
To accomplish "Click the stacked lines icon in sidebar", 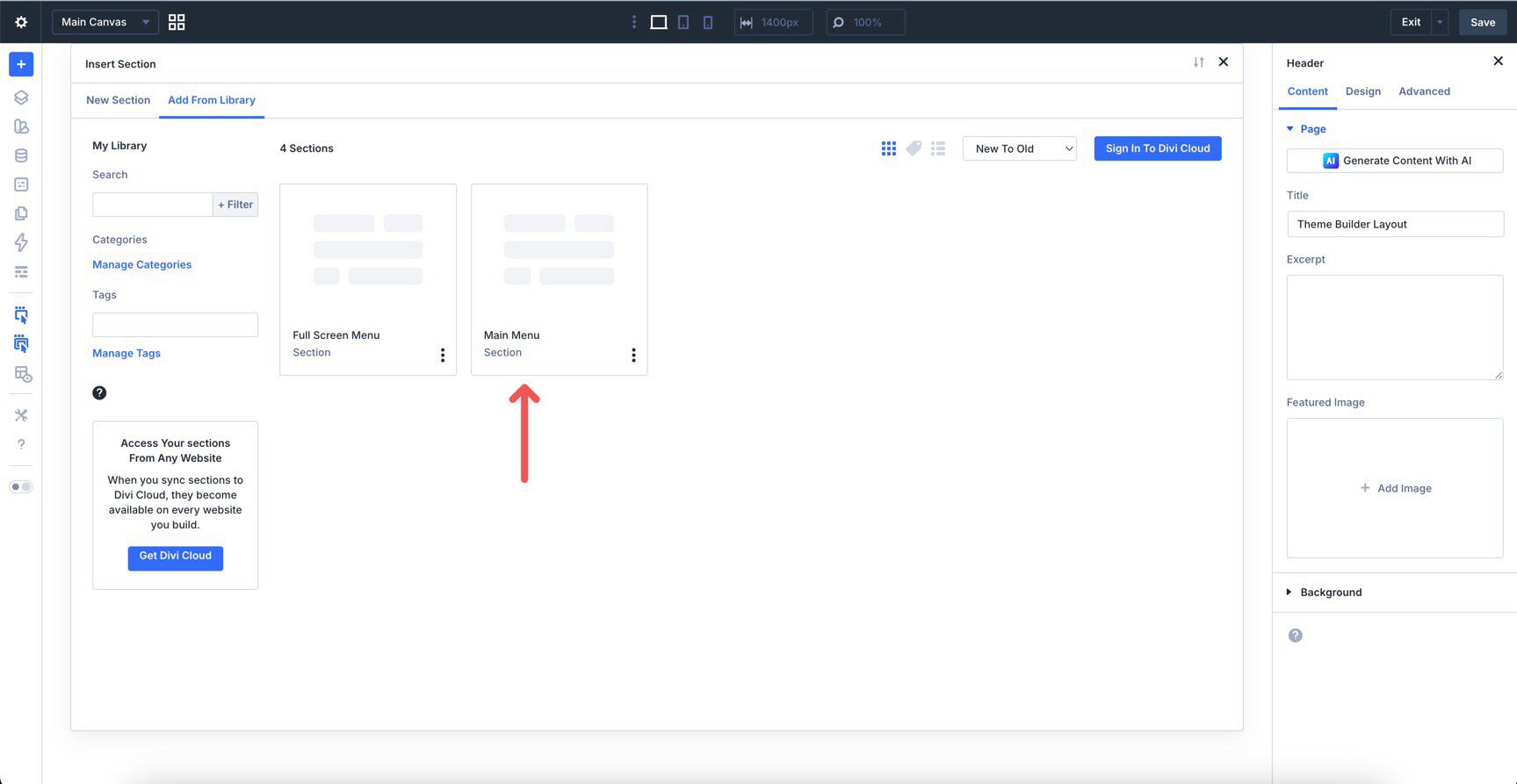I will pos(21,272).
